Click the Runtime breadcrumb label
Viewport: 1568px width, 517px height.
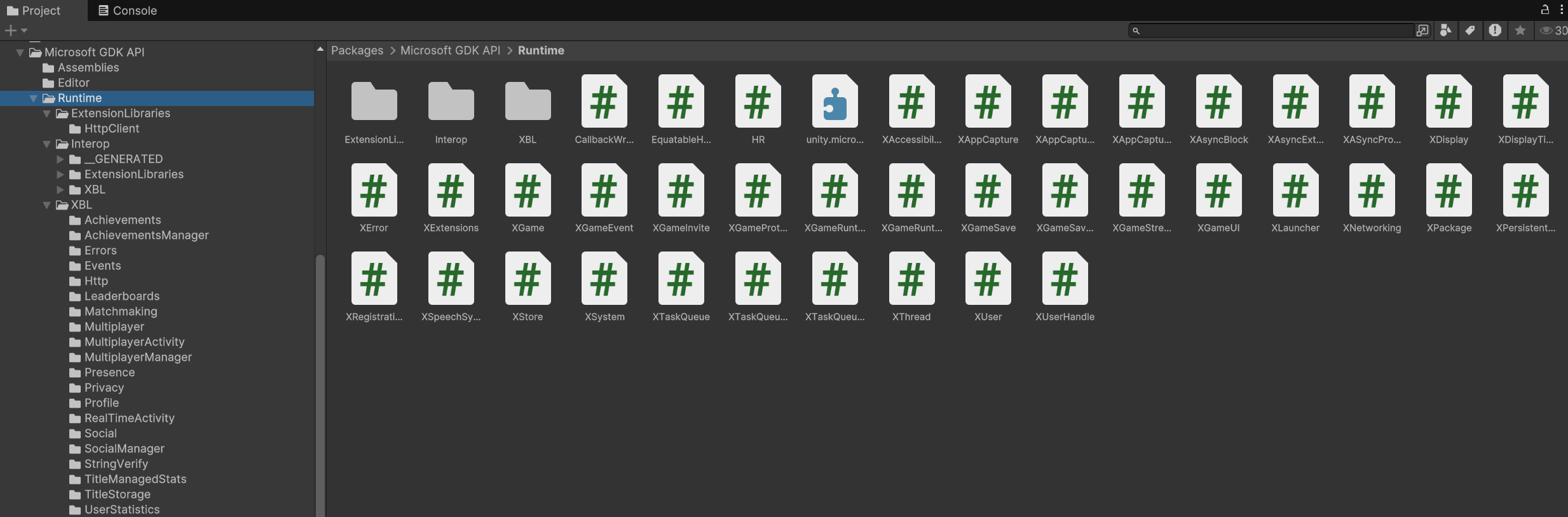click(541, 50)
